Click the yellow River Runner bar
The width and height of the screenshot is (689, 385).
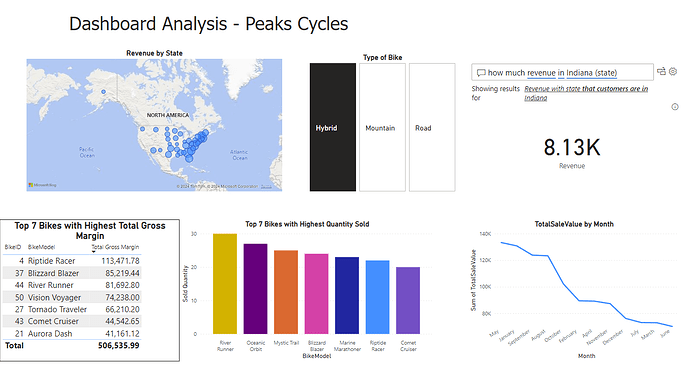[225, 284]
